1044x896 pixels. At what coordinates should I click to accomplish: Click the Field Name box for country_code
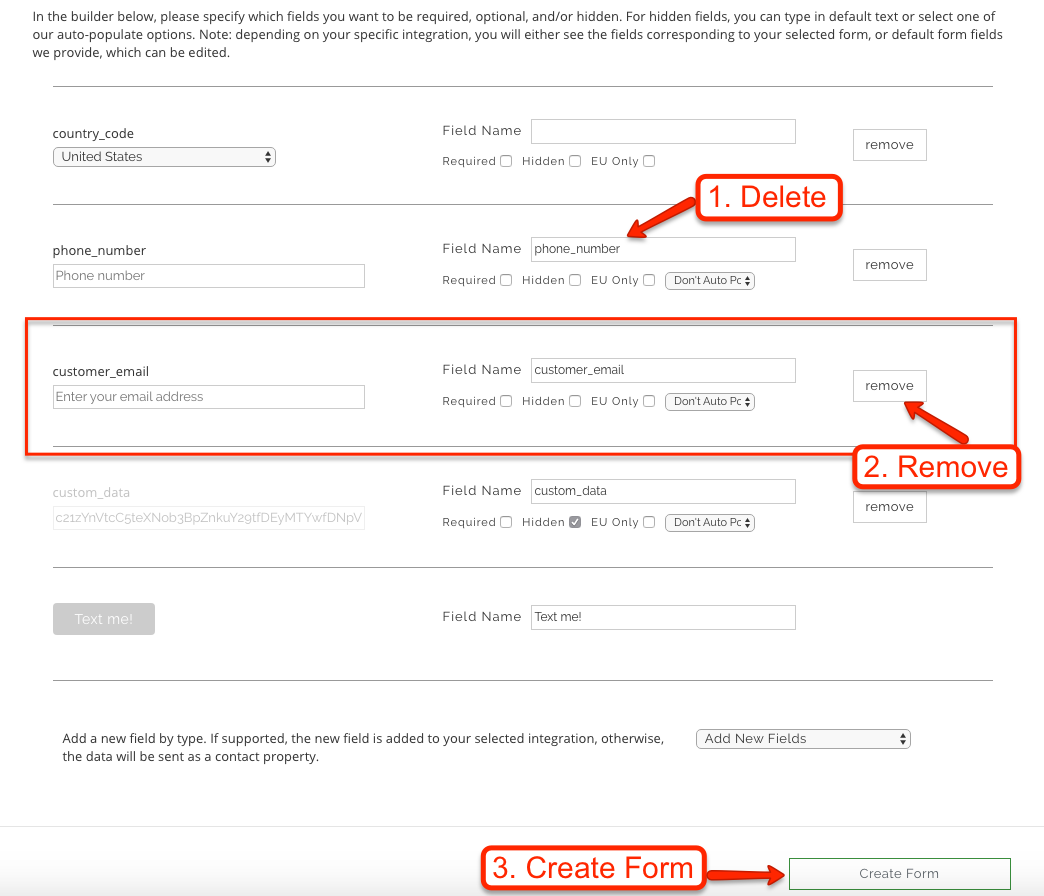(663, 131)
